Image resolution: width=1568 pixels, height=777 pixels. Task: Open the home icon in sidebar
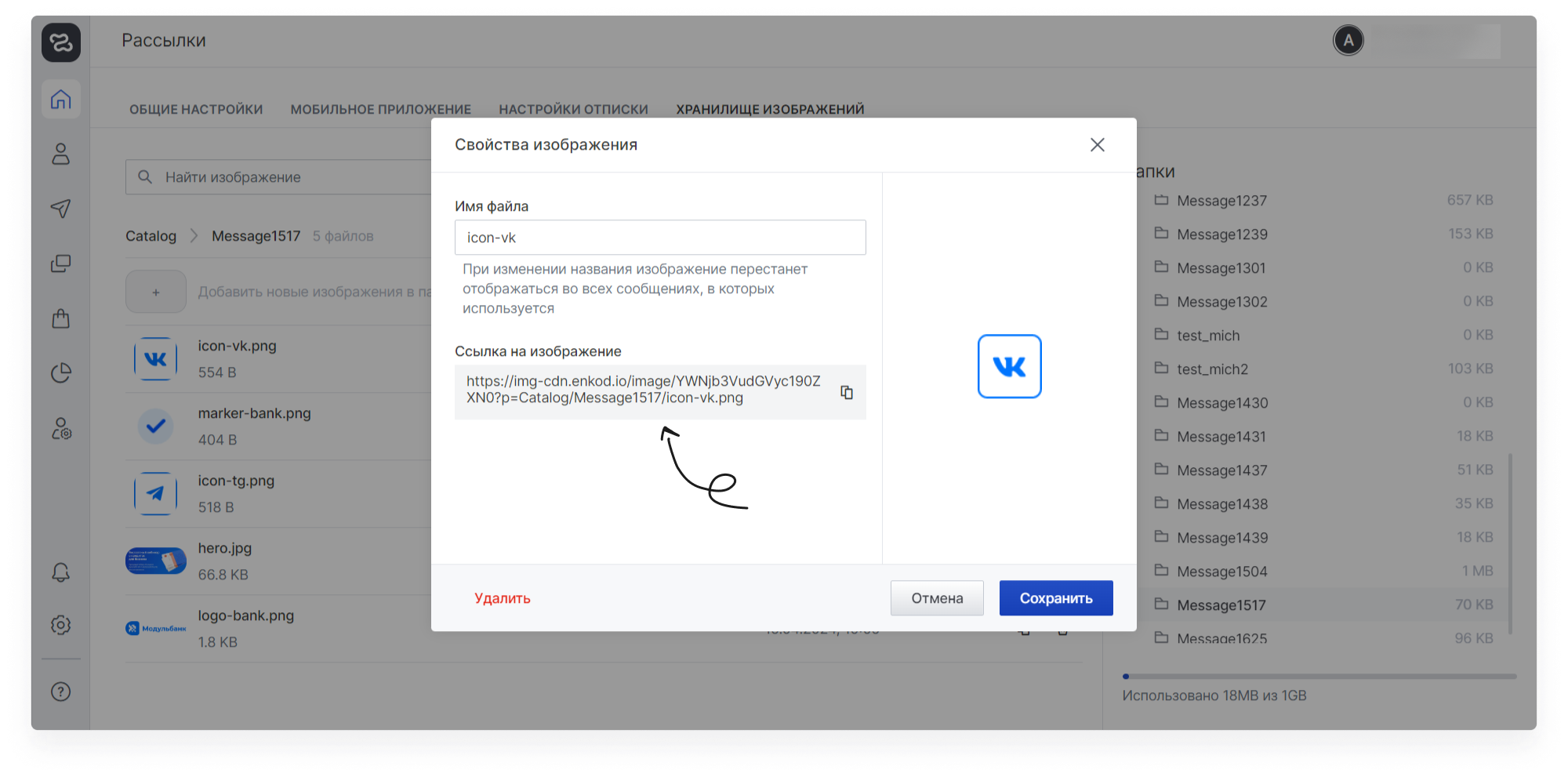click(61, 100)
